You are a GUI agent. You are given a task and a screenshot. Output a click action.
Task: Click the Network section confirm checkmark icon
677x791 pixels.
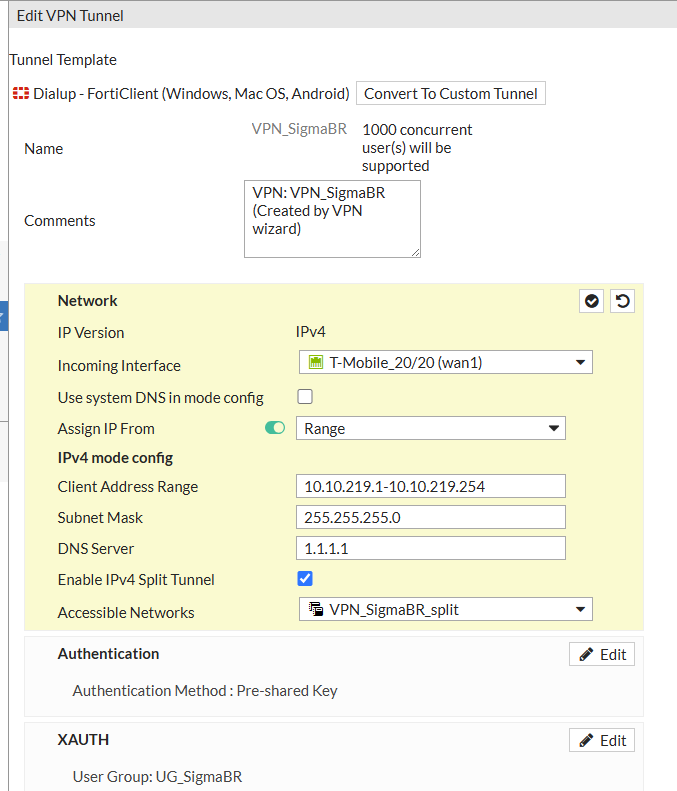(592, 301)
